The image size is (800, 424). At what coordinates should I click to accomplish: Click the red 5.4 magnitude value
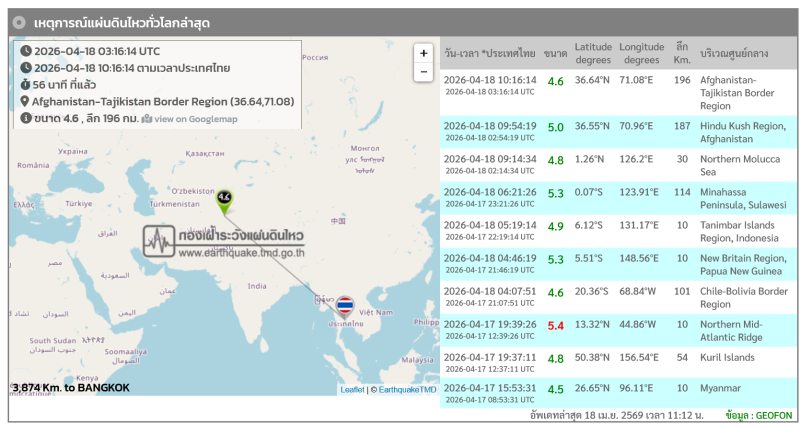[555, 326]
